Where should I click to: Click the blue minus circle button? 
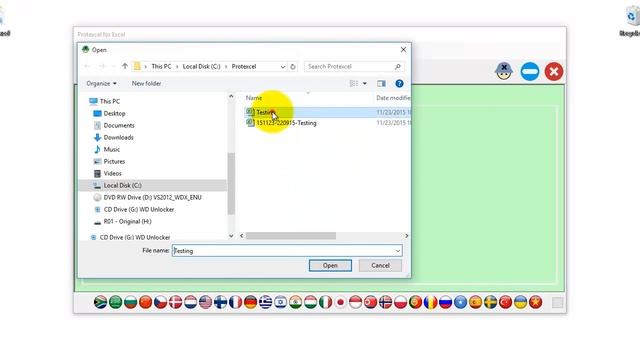[x=530, y=71]
